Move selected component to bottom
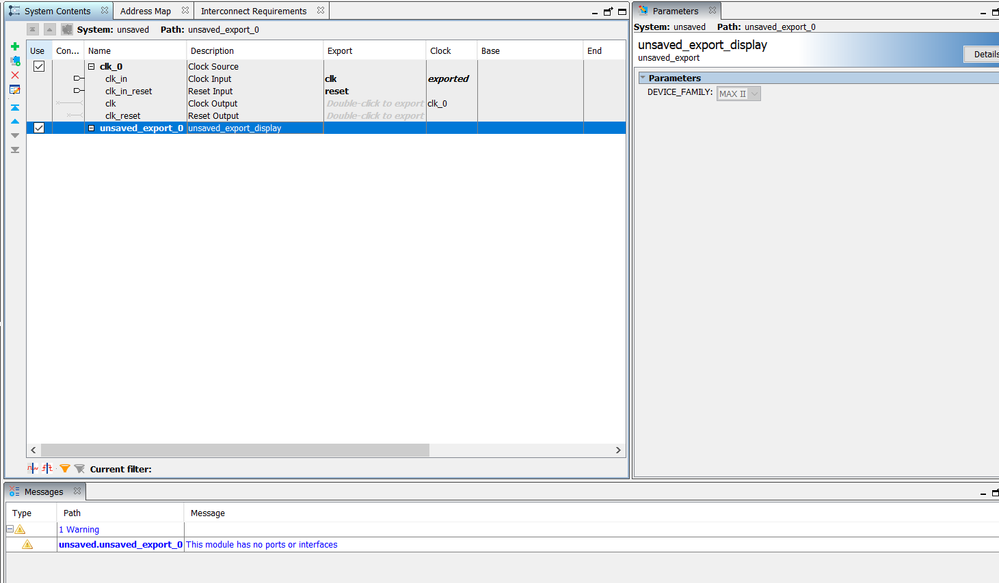 [15, 150]
